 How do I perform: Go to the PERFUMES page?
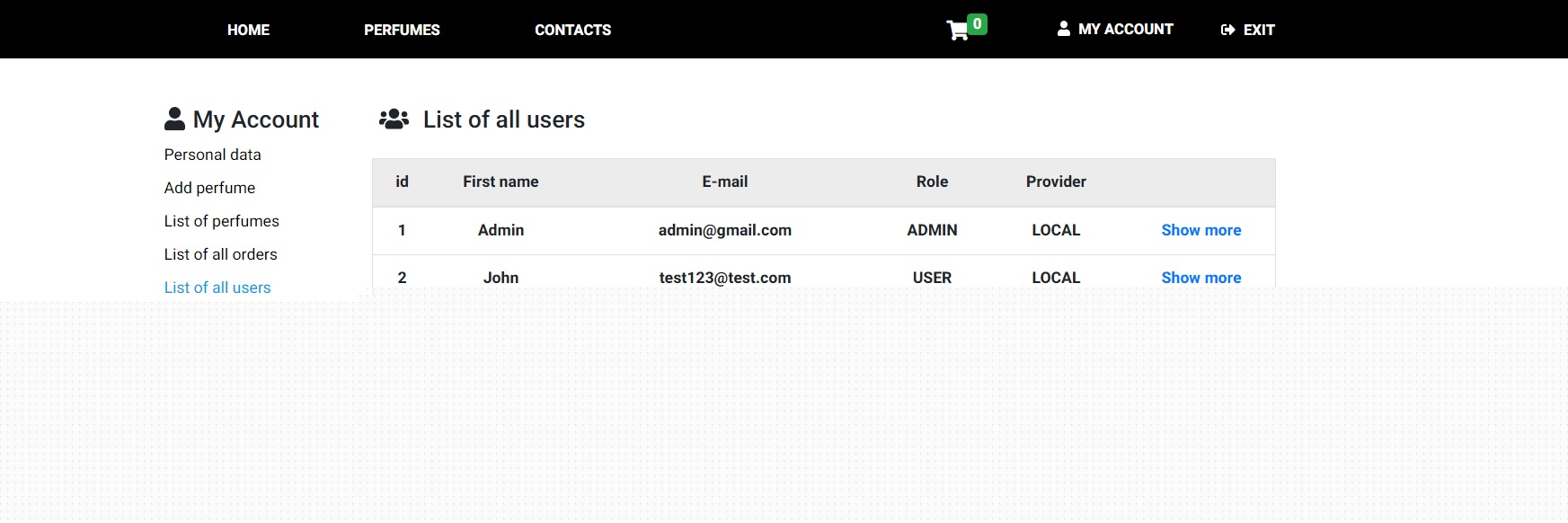(402, 30)
